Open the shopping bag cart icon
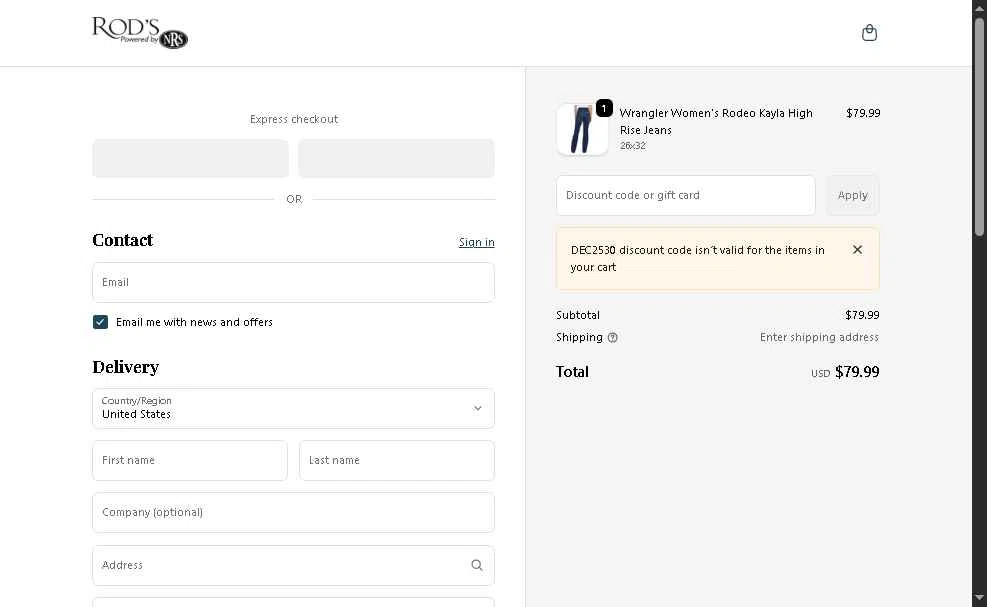 pos(869,33)
